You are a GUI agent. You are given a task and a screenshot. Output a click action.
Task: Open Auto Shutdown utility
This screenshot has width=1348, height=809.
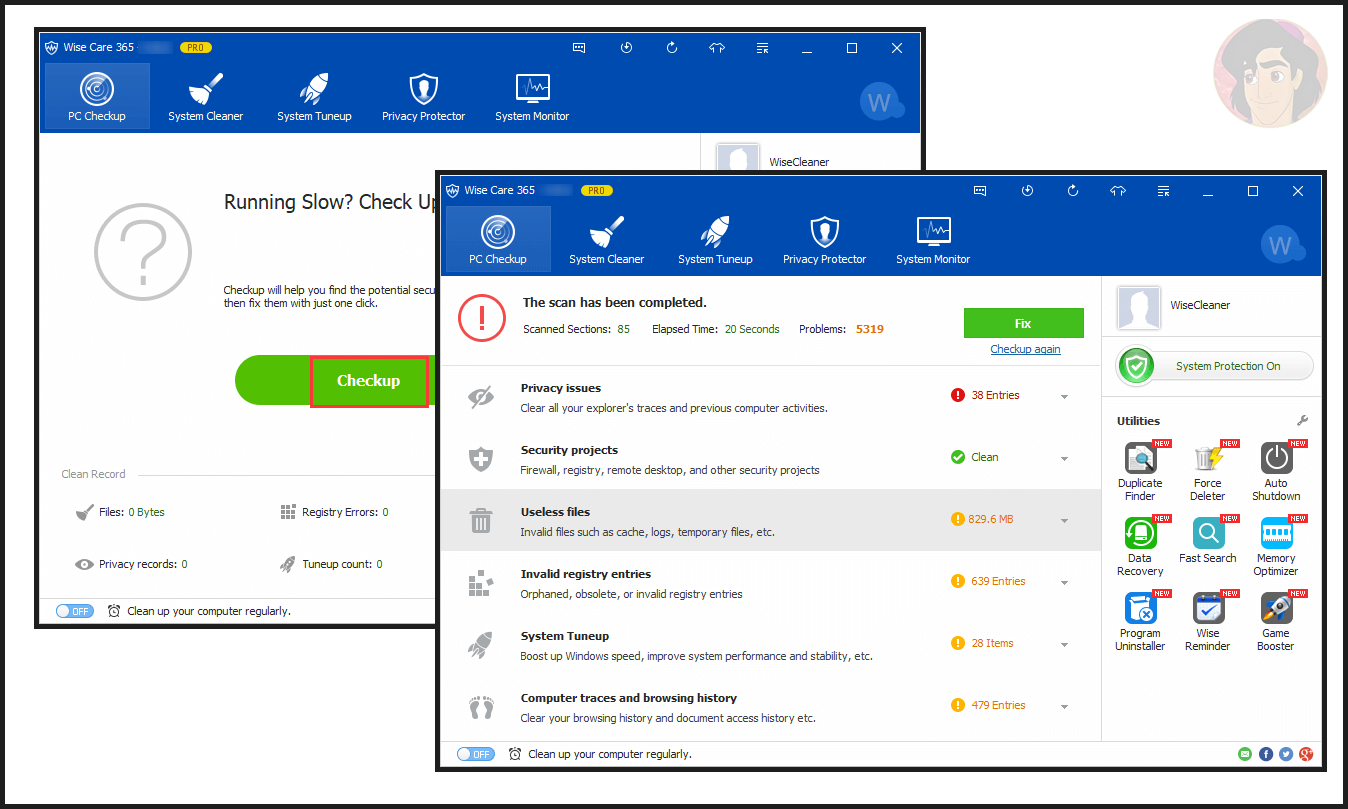(1276, 471)
